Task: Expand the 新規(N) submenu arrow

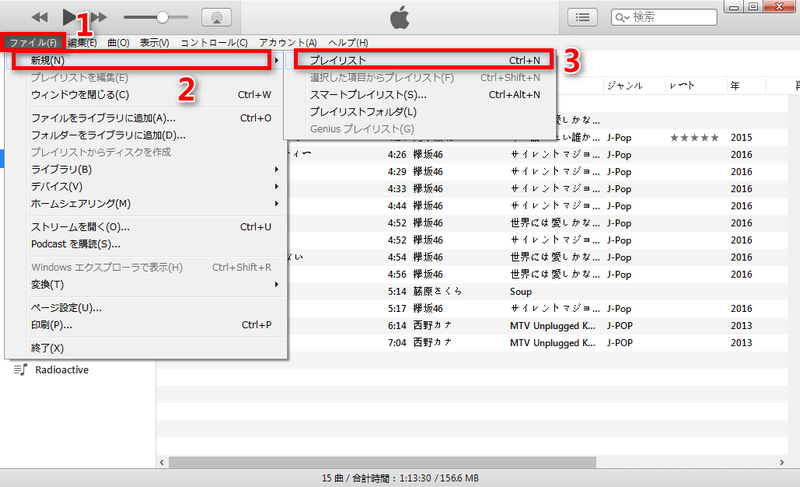Action: coord(277,60)
